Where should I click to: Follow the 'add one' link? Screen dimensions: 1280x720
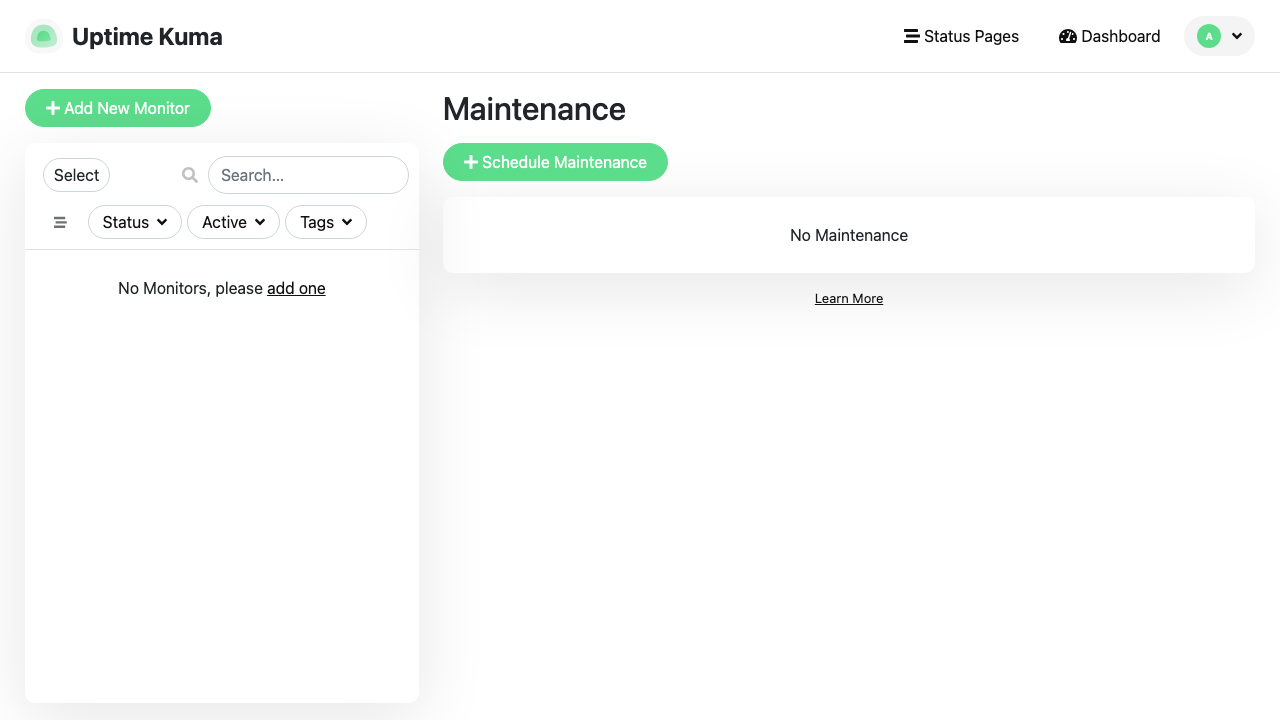point(296,288)
